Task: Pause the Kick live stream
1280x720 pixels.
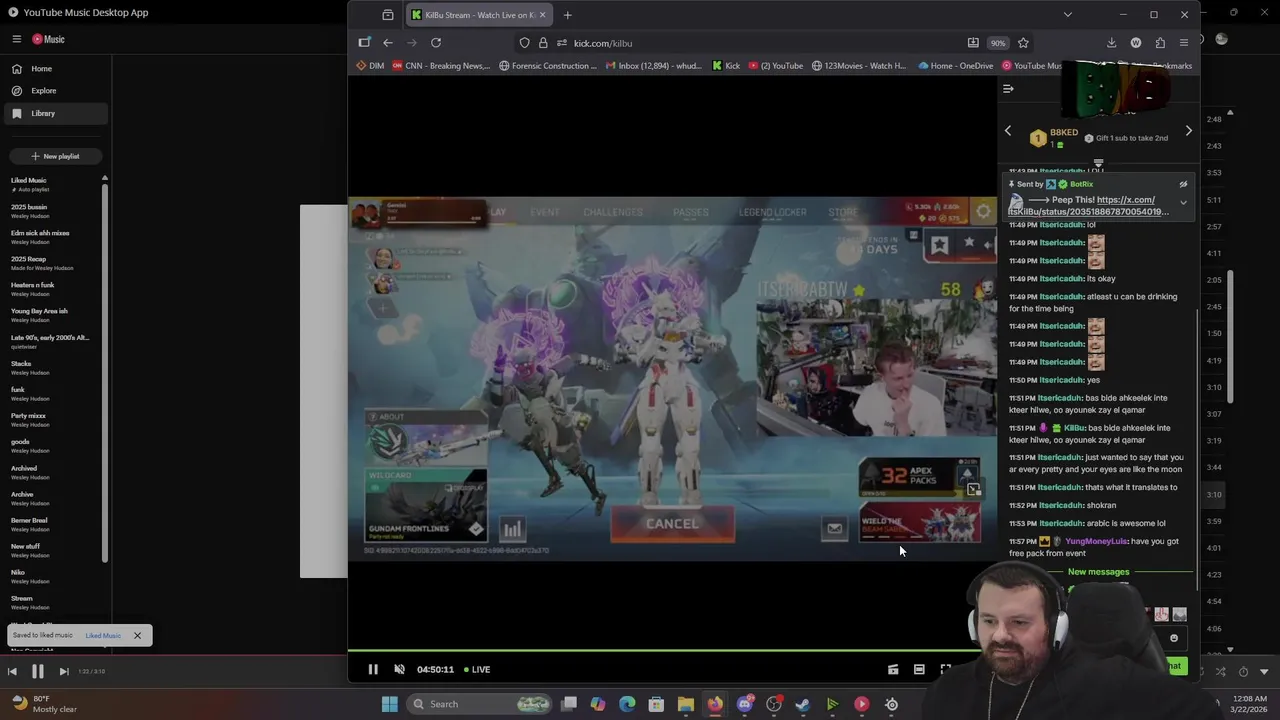Action: 373,669
